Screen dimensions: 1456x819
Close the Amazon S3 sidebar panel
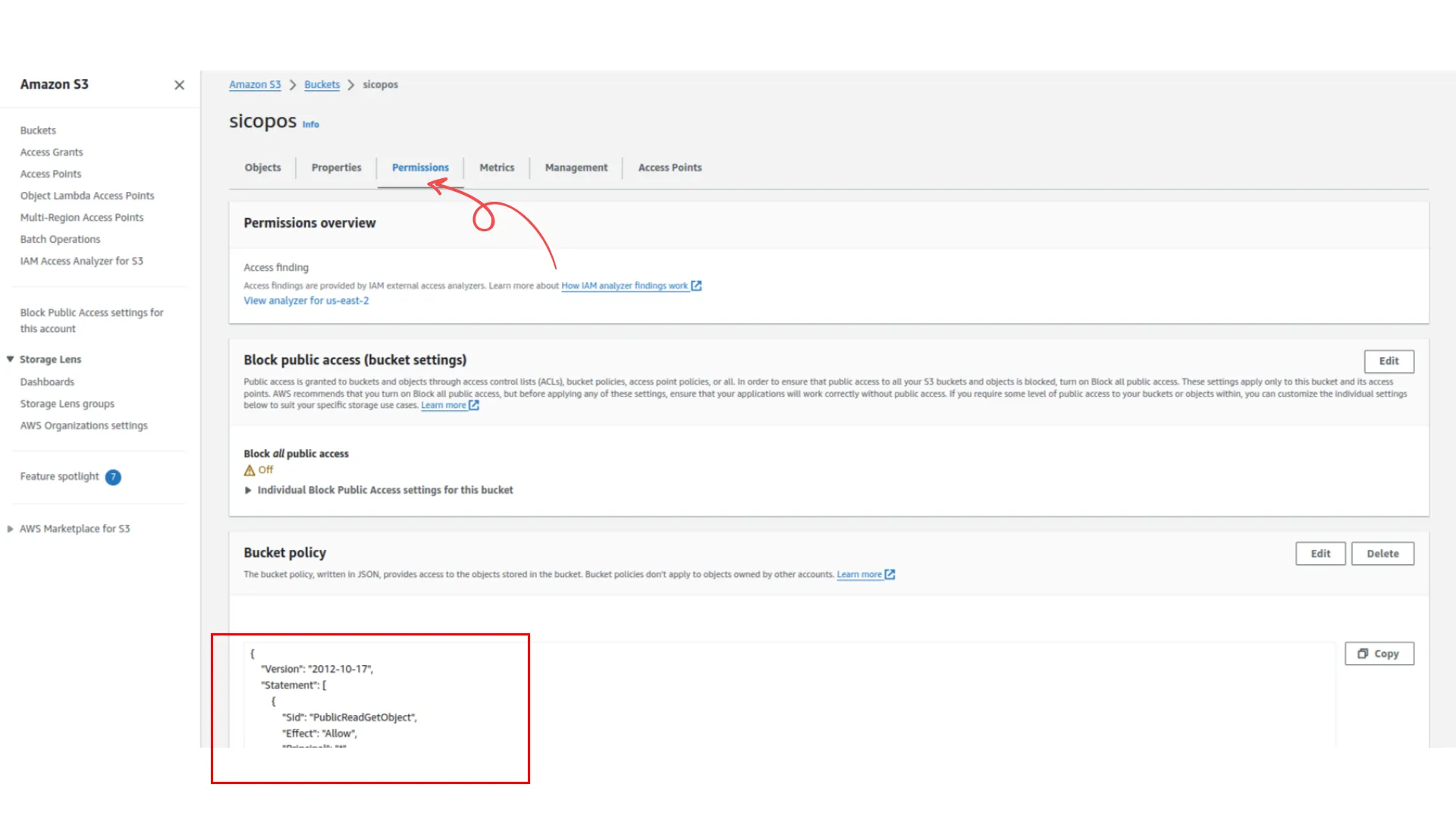[x=179, y=85]
